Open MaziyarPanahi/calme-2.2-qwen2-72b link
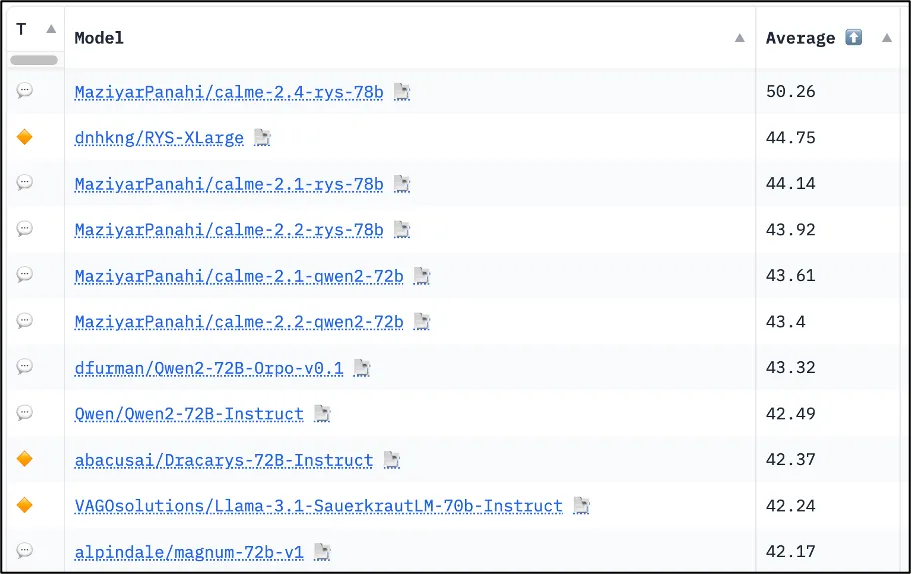 click(239, 322)
